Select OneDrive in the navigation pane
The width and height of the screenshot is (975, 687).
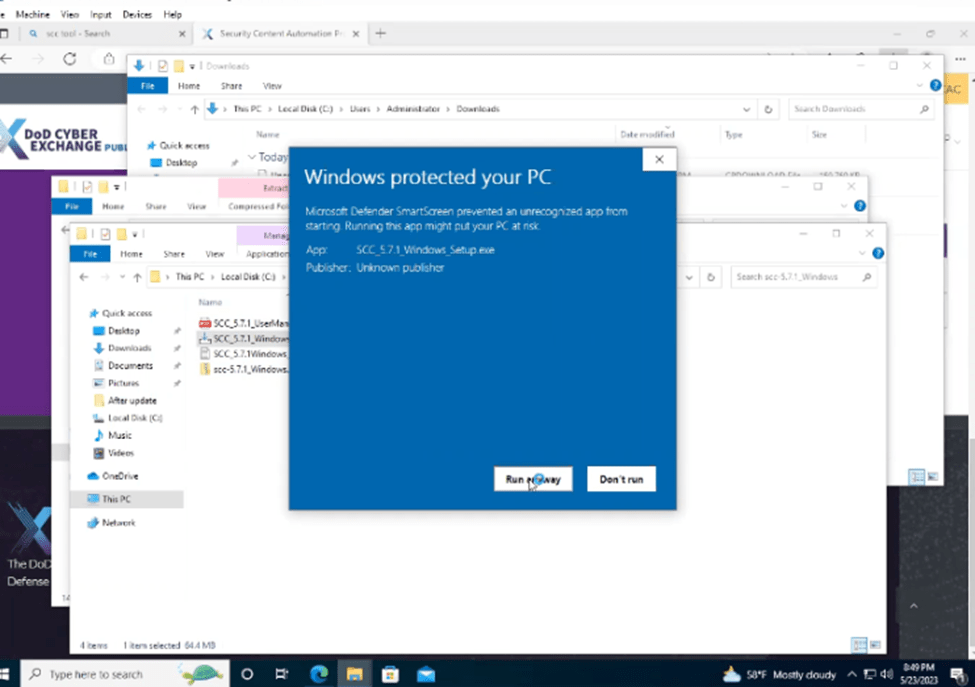click(x=119, y=476)
